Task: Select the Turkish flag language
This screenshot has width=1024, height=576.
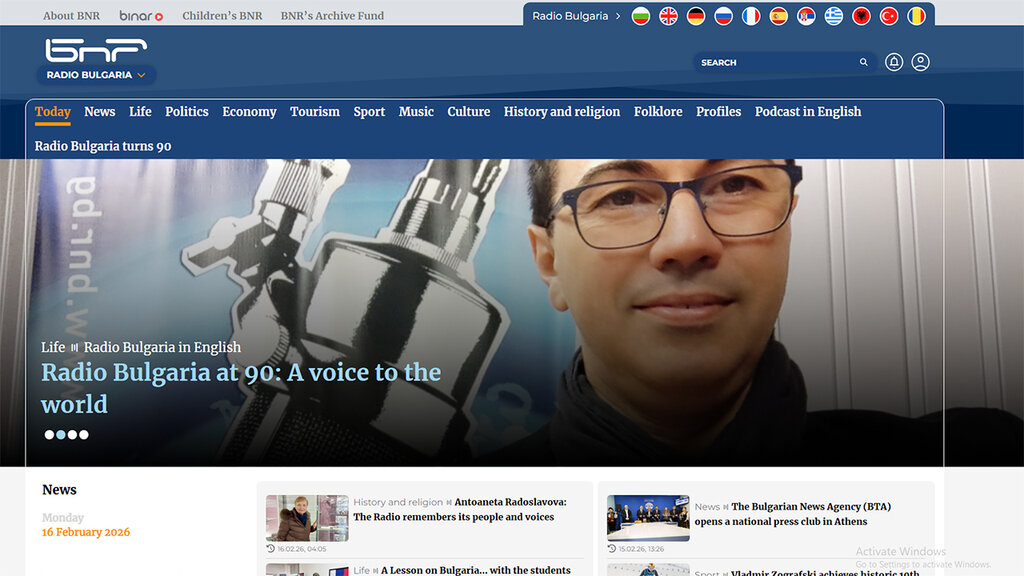Action: (x=888, y=16)
